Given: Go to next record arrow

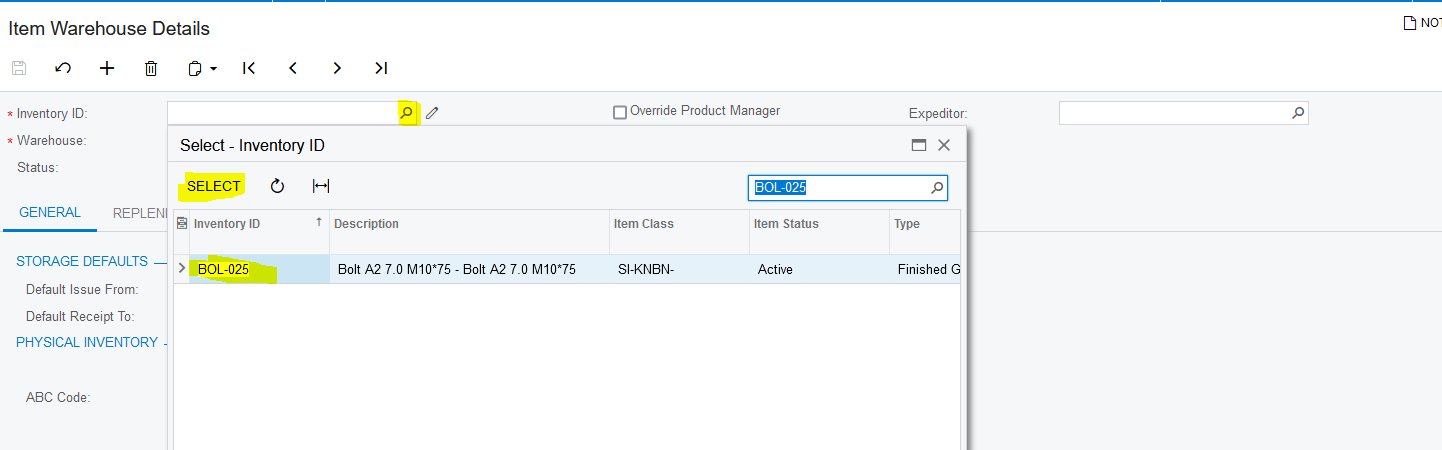Looking at the screenshot, I should click(337, 68).
